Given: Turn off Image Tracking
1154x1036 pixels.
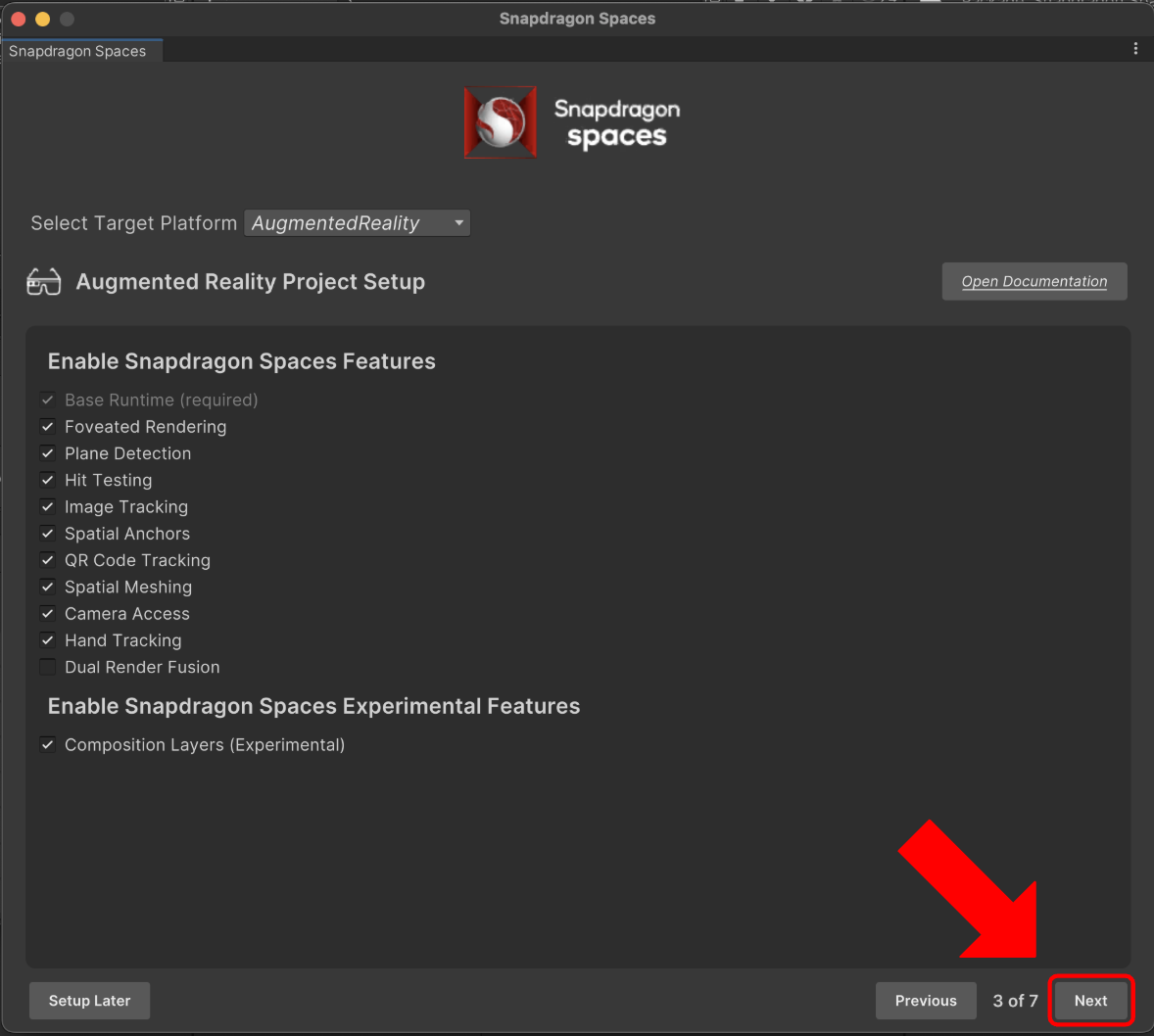Looking at the screenshot, I should click(48, 507).
